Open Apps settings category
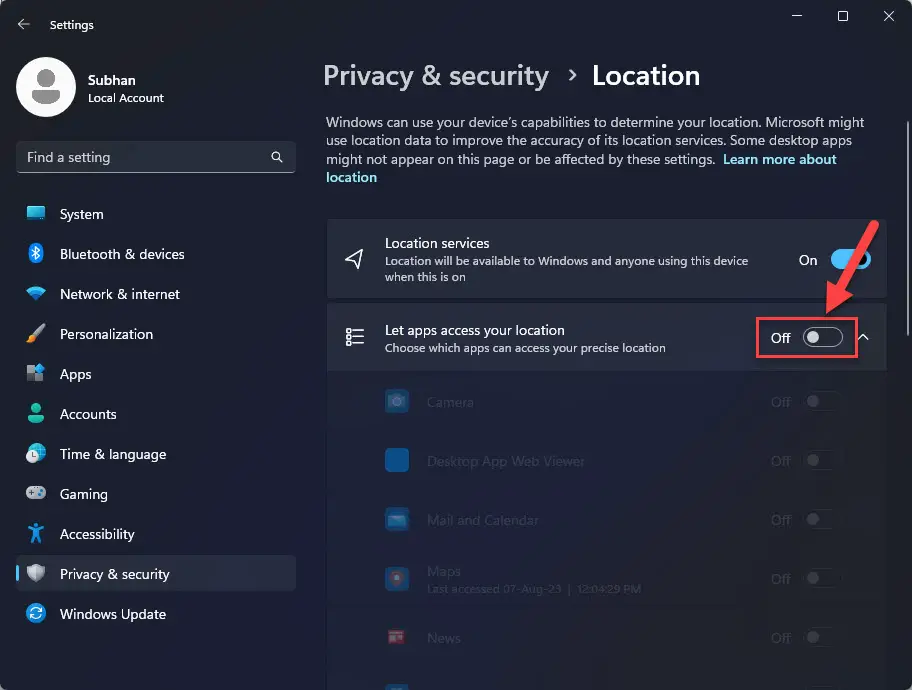 (x=156, y=374)
